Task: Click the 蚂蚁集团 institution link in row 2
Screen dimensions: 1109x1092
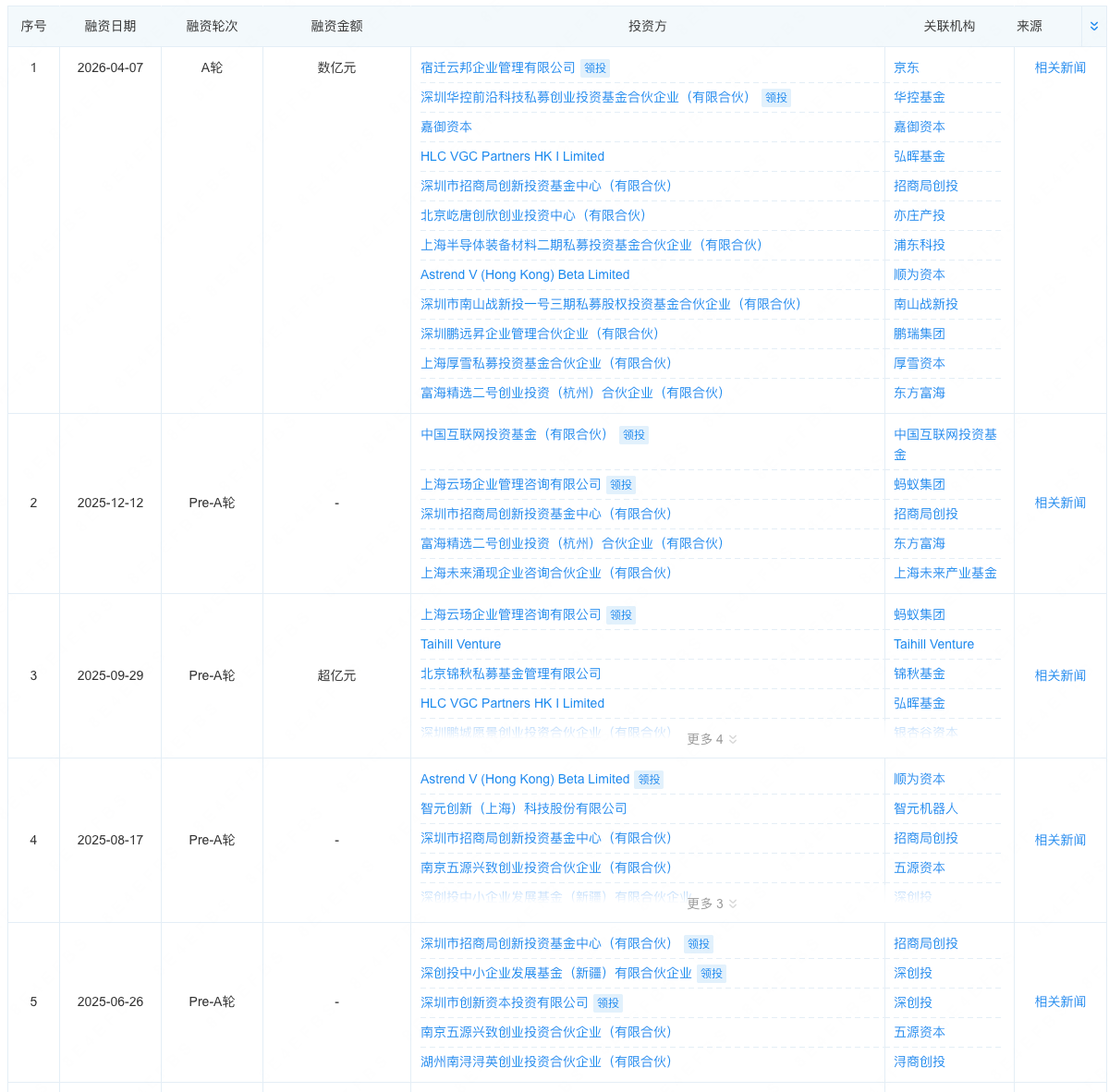Action: pyautogui.click(x=919, y=484)
